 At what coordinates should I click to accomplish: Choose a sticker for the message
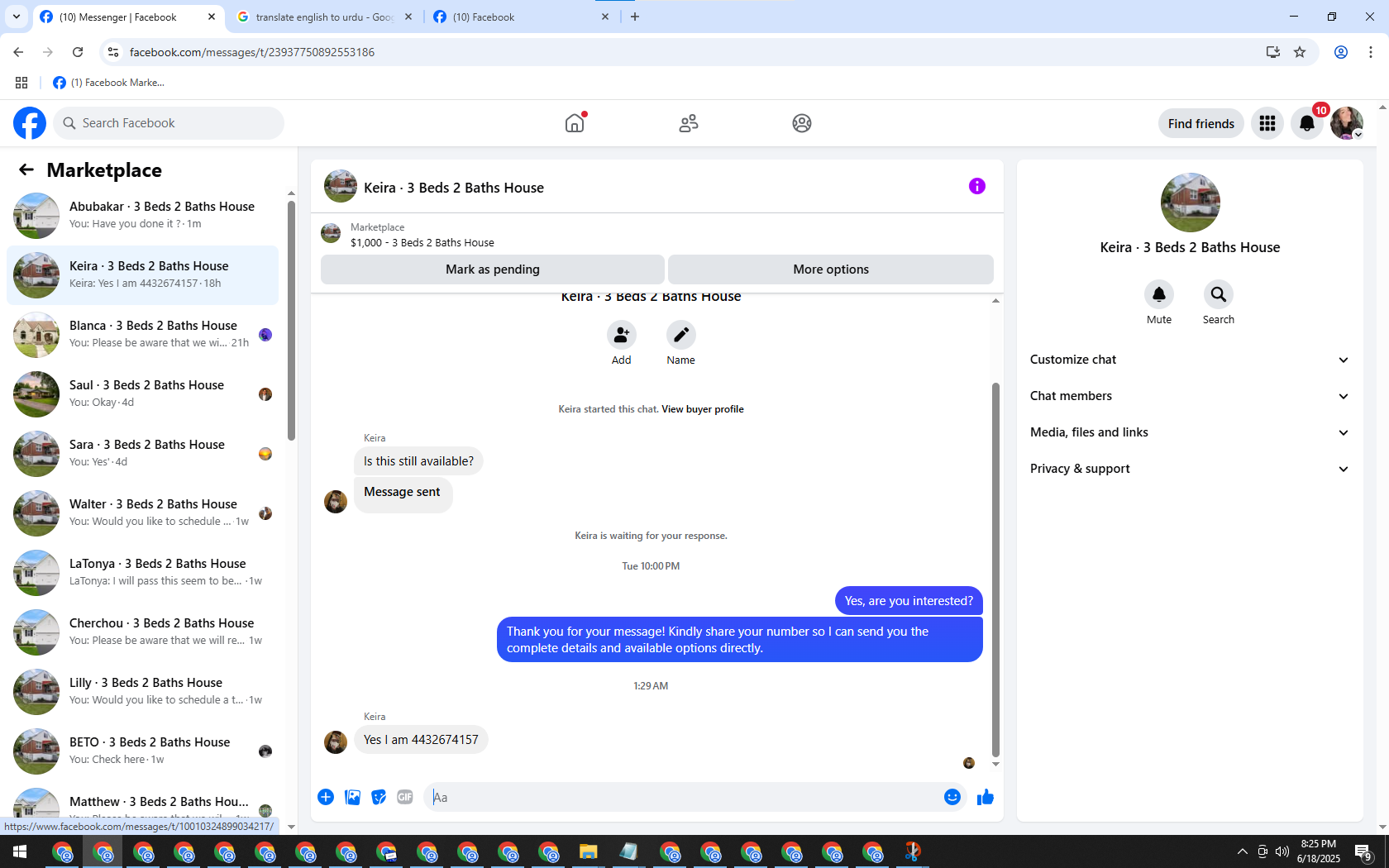coord(379,797)
